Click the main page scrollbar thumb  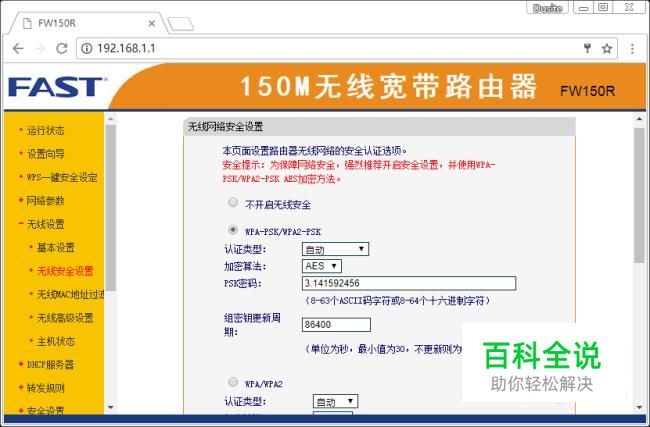tap(639, 195)
